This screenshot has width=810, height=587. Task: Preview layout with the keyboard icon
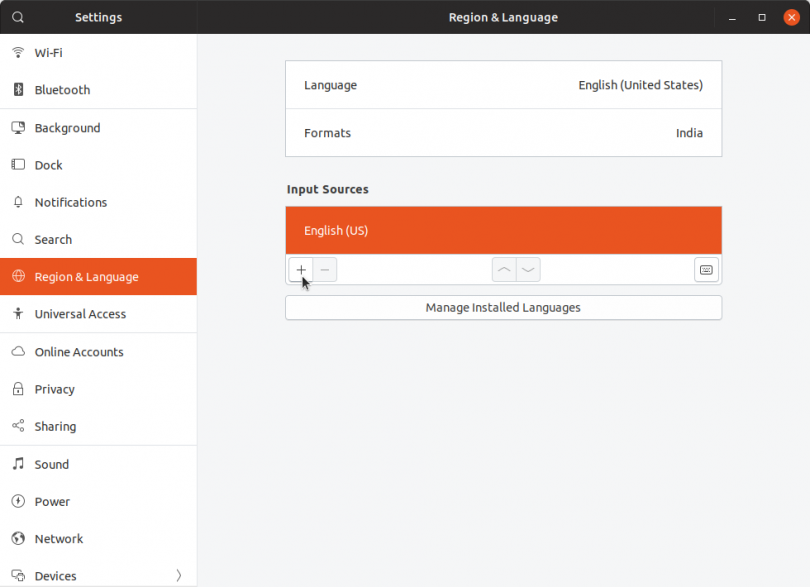click(x=706, y=269)
